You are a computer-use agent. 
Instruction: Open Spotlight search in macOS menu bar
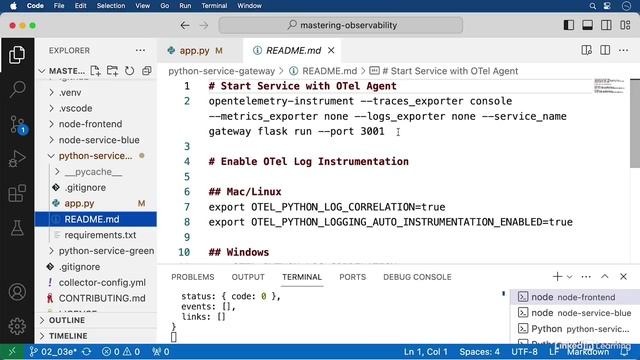pos(592,6)
